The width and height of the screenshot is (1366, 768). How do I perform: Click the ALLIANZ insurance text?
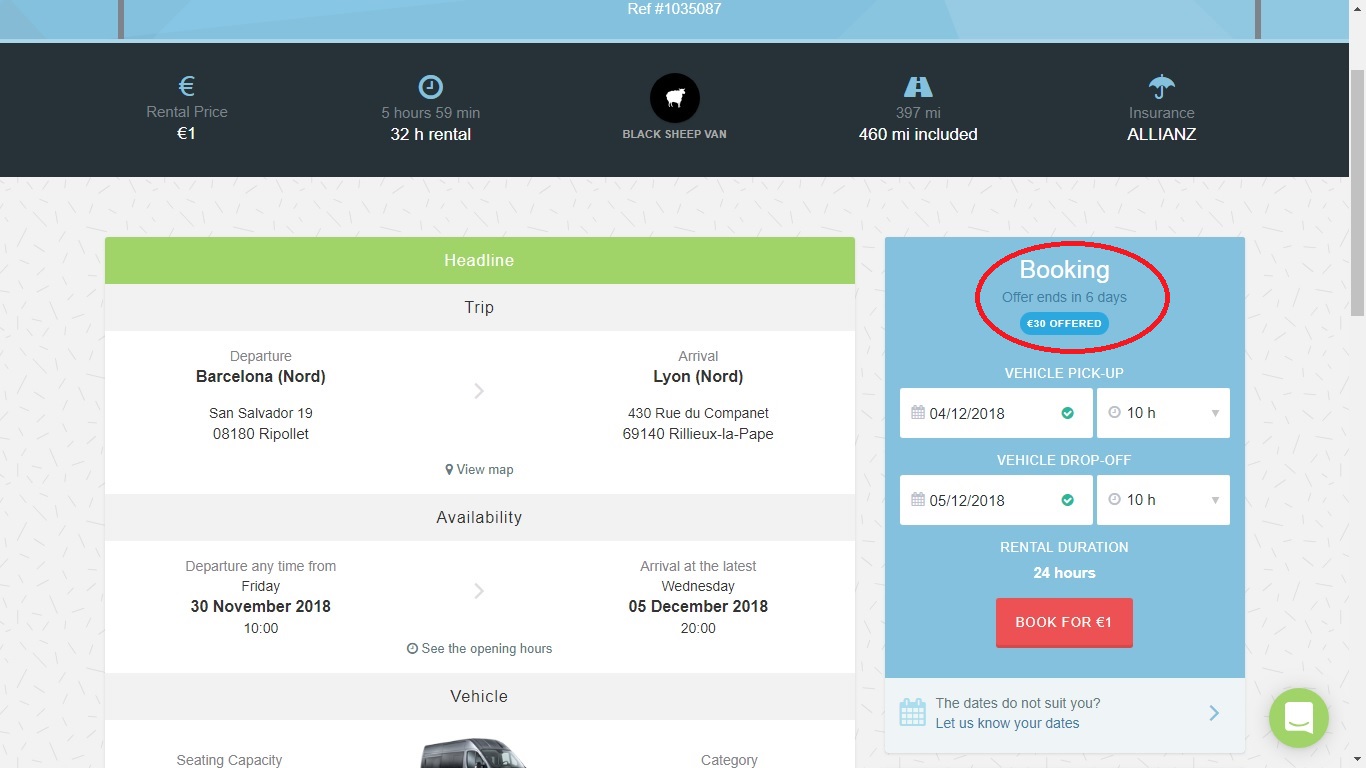click(x=1162, y=134)
